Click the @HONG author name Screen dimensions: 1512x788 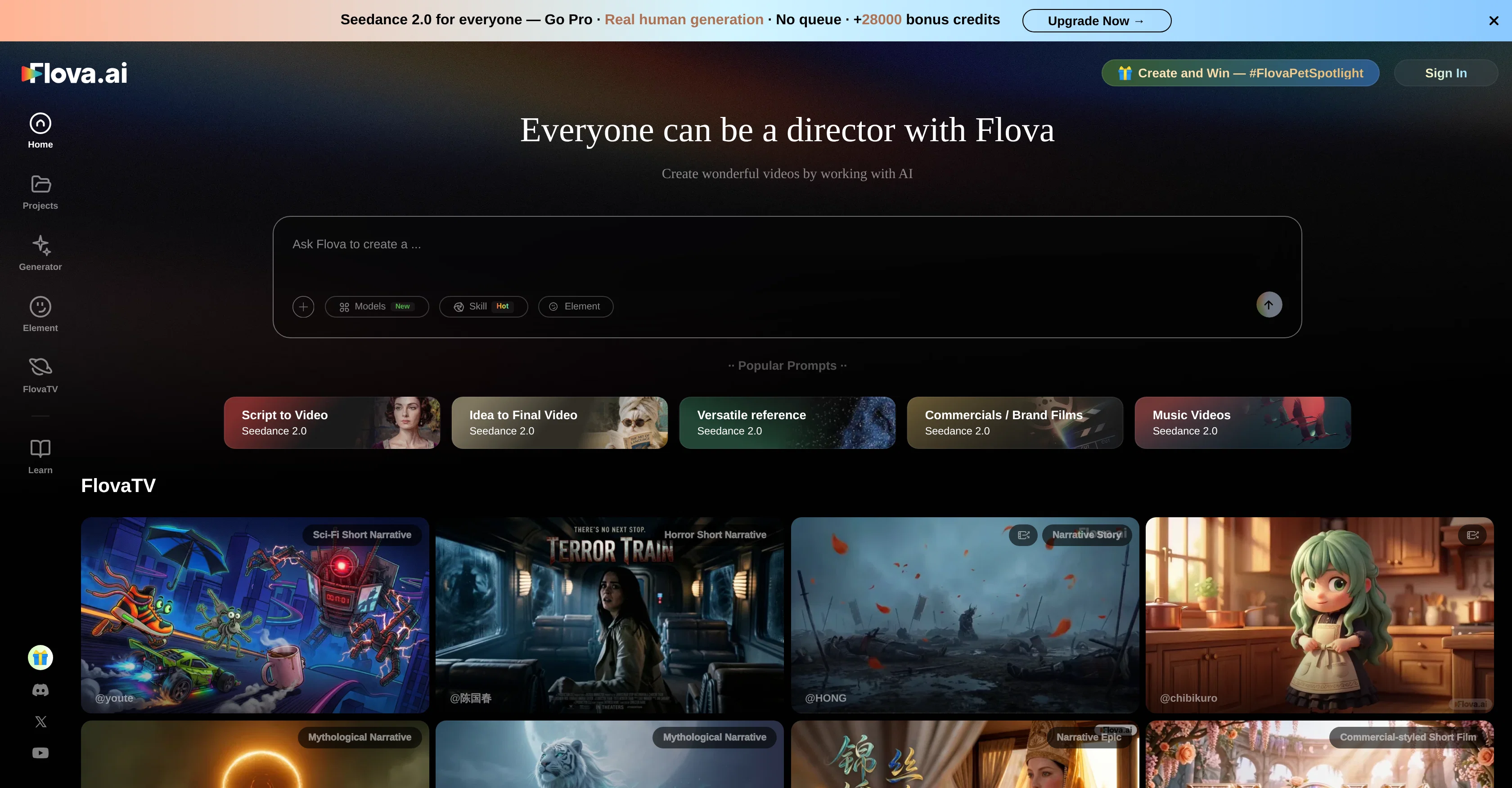tap(825, 698)
